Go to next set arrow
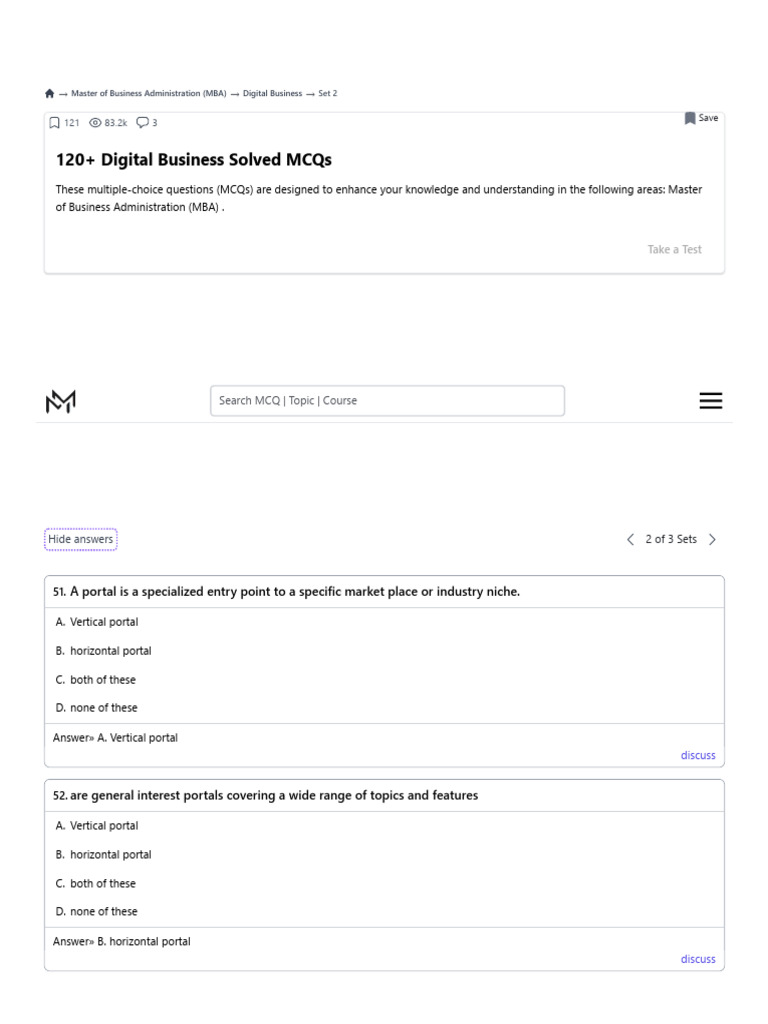 [x=712, y=539]
